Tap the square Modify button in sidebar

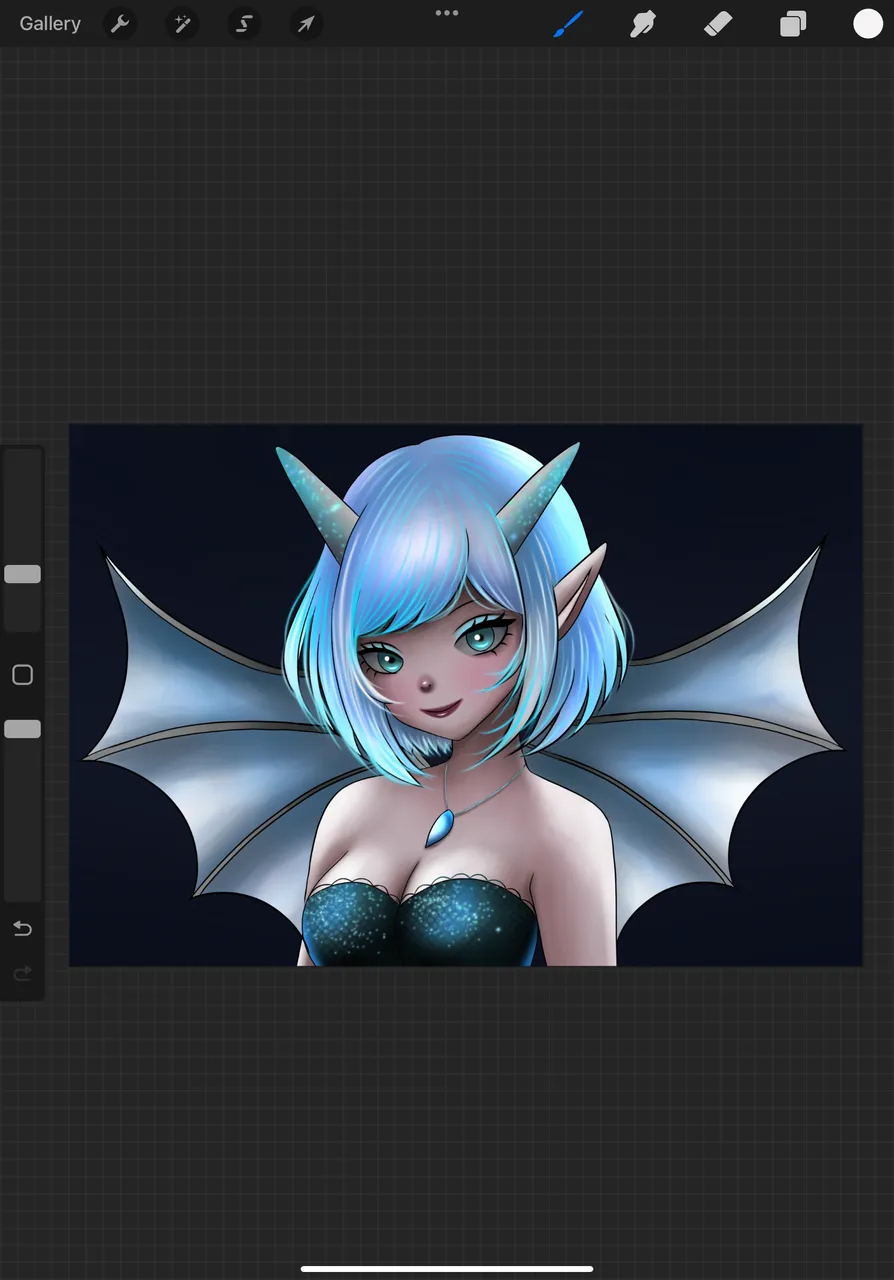tap(22, 675)
